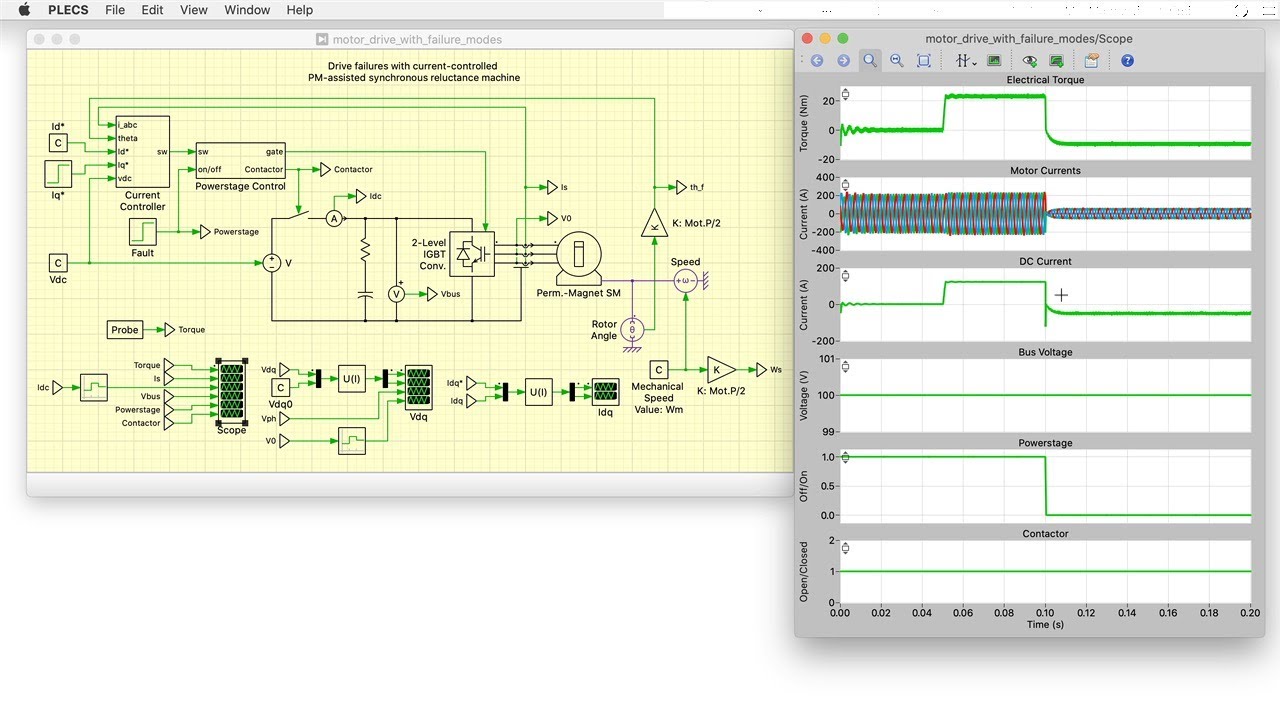1280x720 pixels.
Task: Click the zoom to fit icon
Action: pos(923,61)
